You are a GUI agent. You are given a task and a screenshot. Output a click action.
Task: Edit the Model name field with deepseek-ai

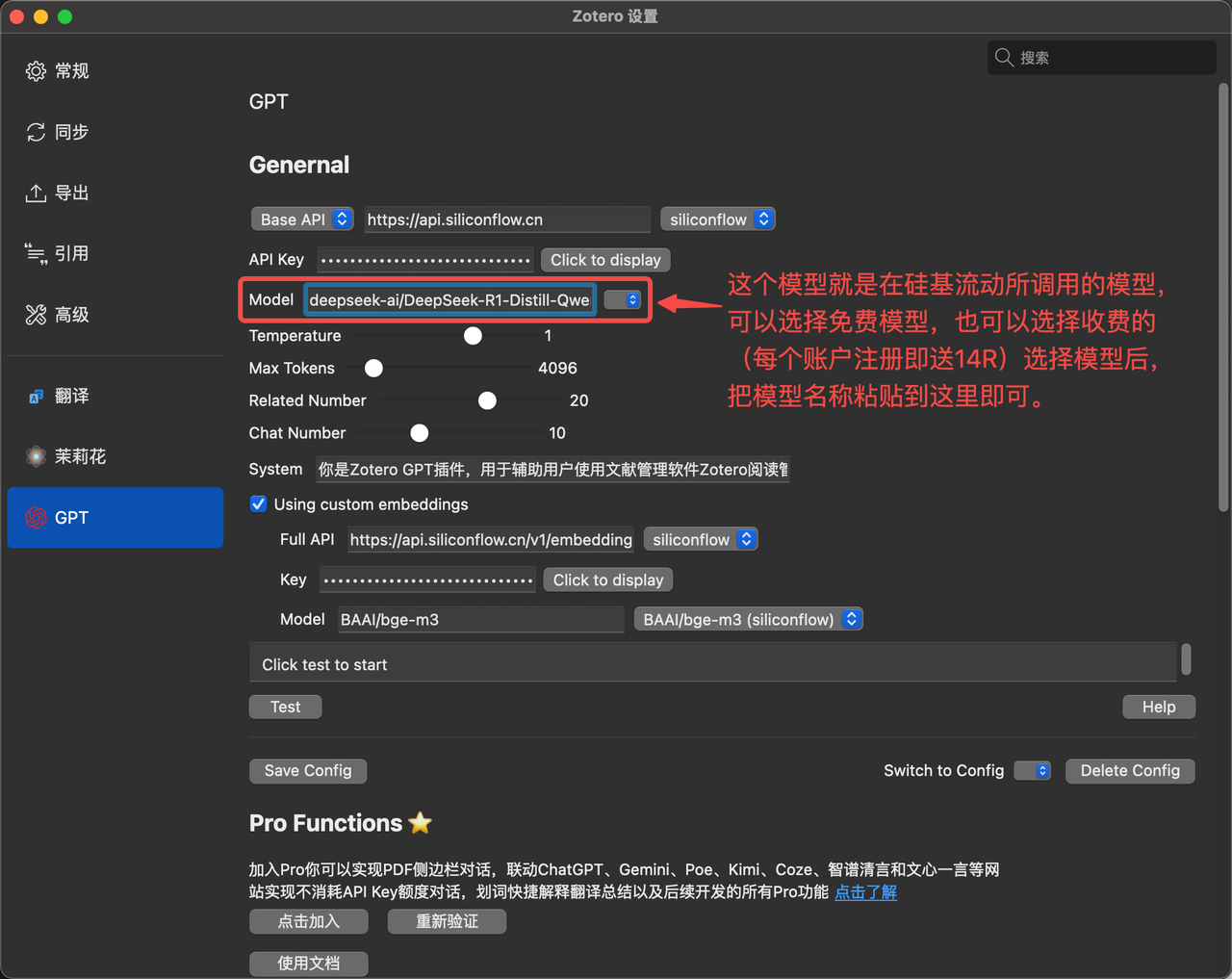tap(449, 300)
